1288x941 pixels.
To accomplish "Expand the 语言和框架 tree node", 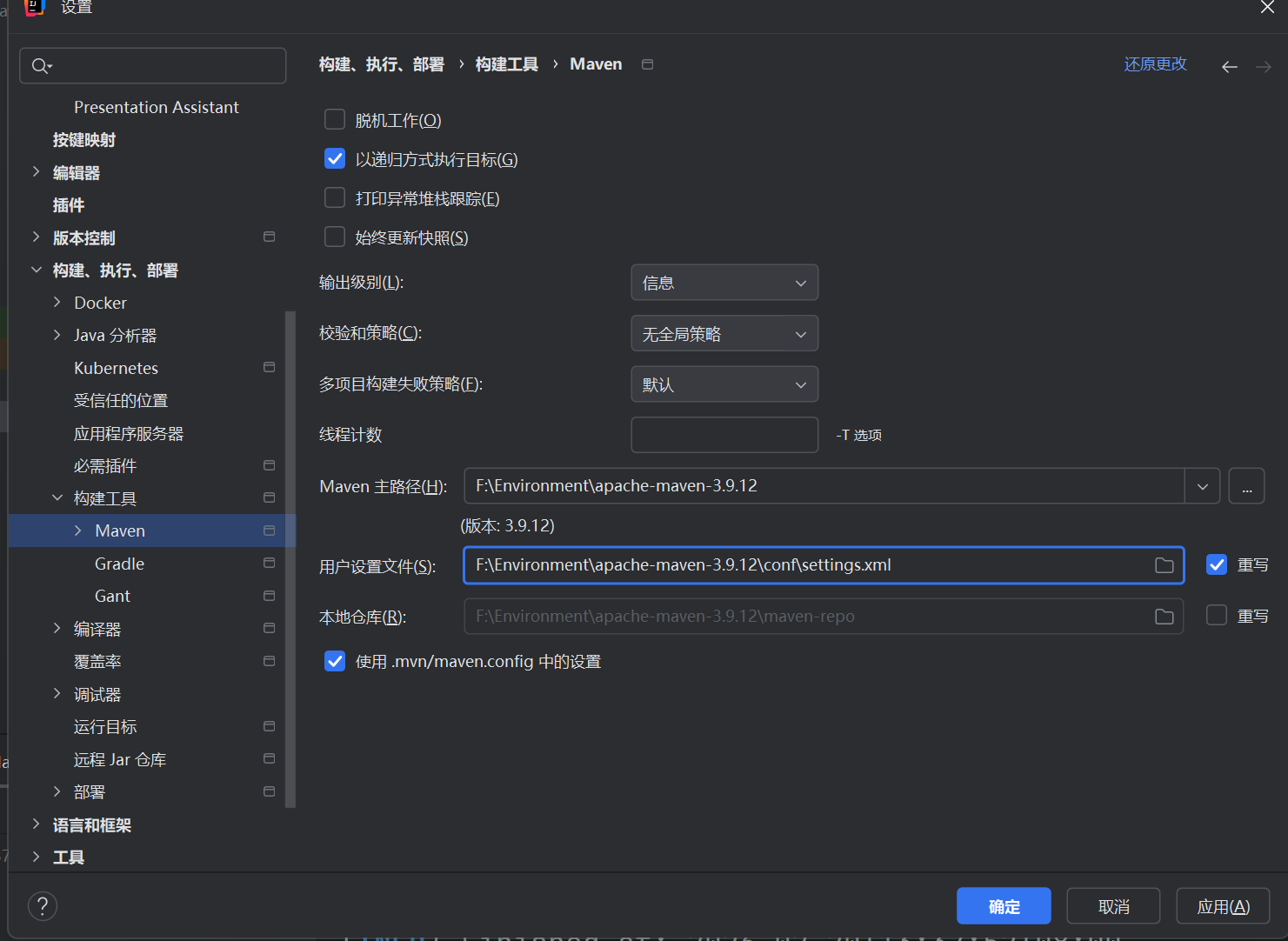I will tap(36, 824).
